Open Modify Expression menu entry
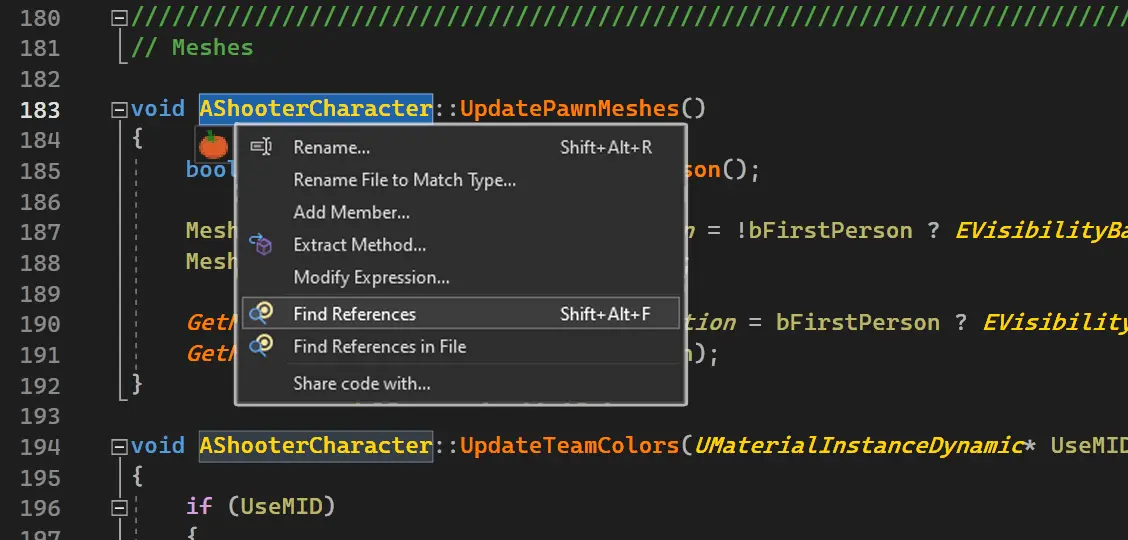Screen dimensions: 1128x540 click(371, 277)
